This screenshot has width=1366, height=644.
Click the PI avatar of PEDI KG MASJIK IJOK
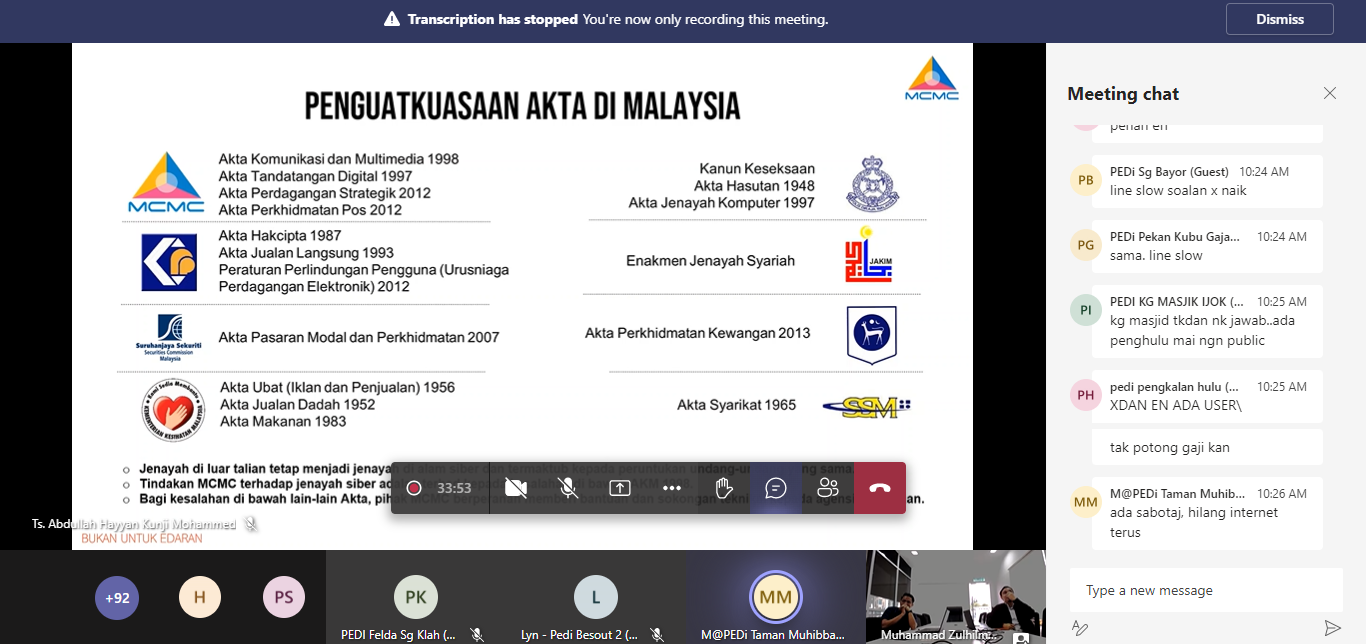pyautogui.click(x=1085, y=310)
